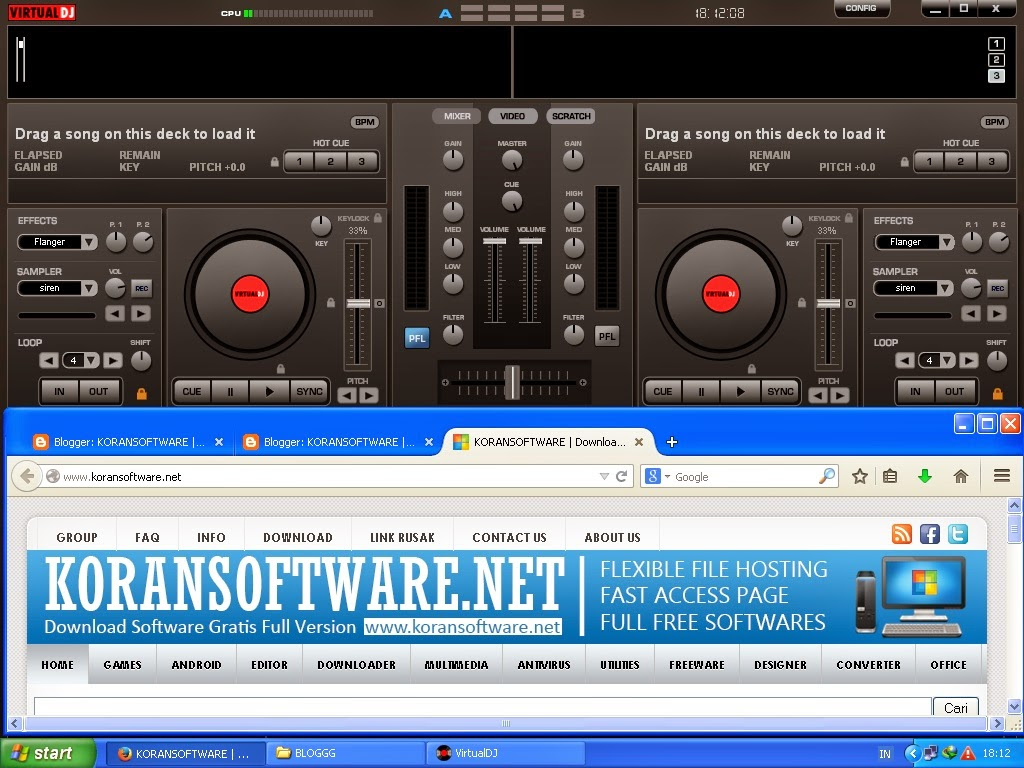Go to Firefox home page icon
This screenshot has height=768, width=1024.
961,477
